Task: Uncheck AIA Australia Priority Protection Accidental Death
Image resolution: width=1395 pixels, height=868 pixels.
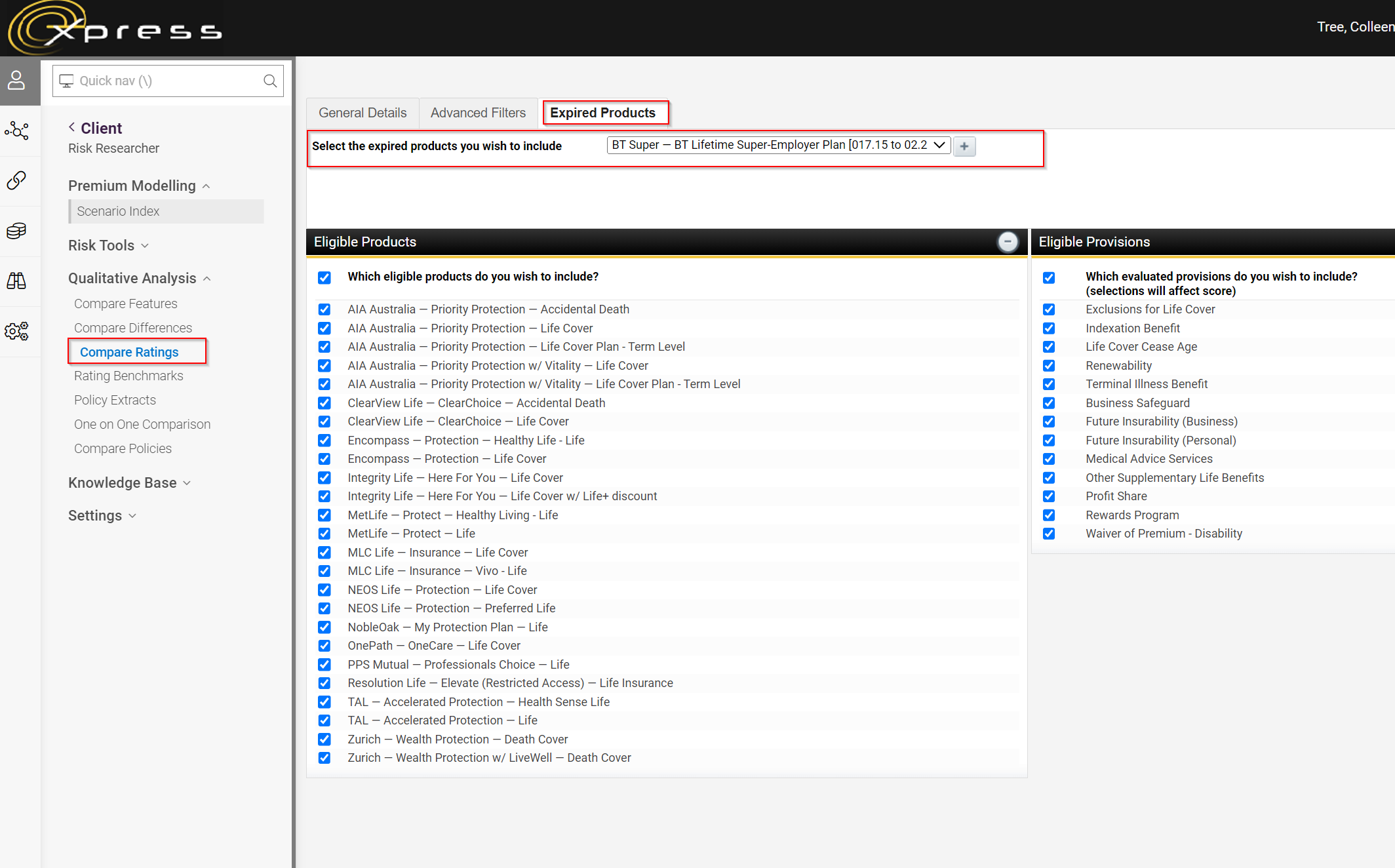Action: coord(324,309)
